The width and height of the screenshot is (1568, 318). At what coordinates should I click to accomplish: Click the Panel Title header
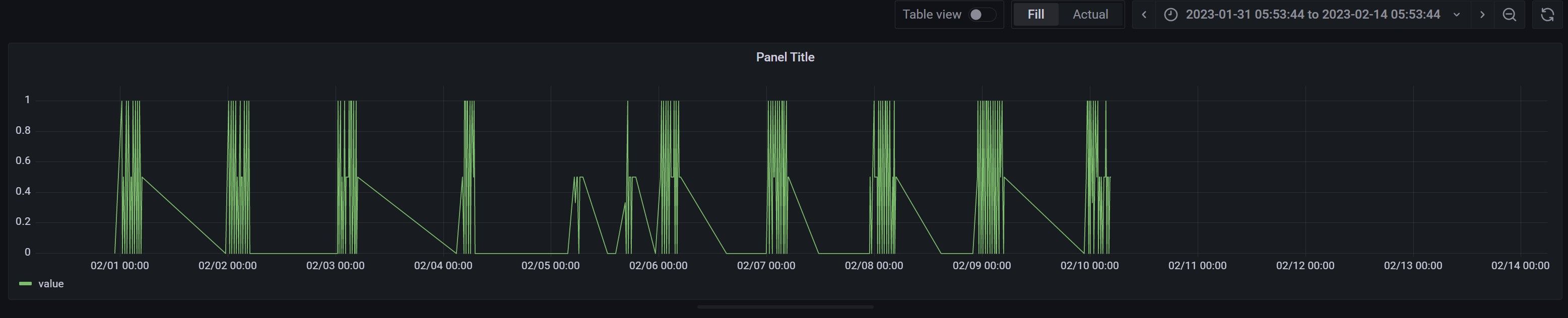click(785, 57)
